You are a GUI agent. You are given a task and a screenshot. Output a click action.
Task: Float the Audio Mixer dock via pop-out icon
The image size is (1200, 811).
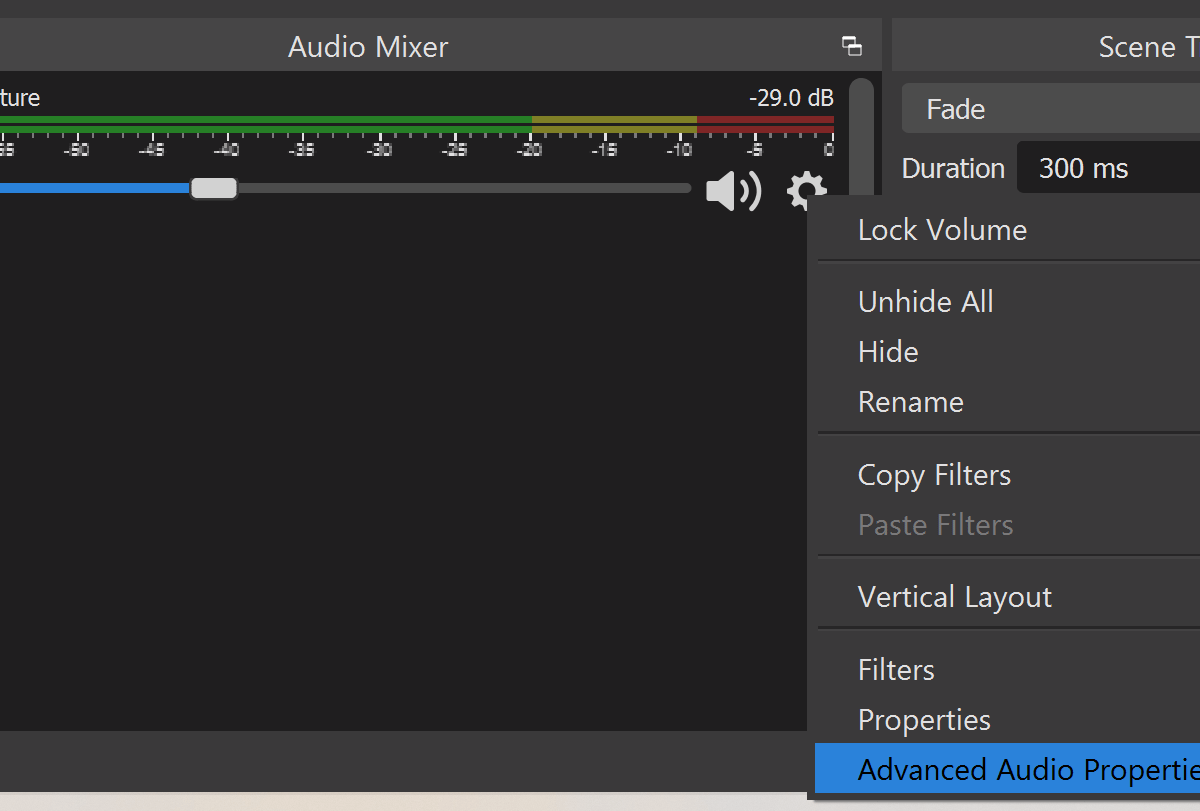point(852,46)
